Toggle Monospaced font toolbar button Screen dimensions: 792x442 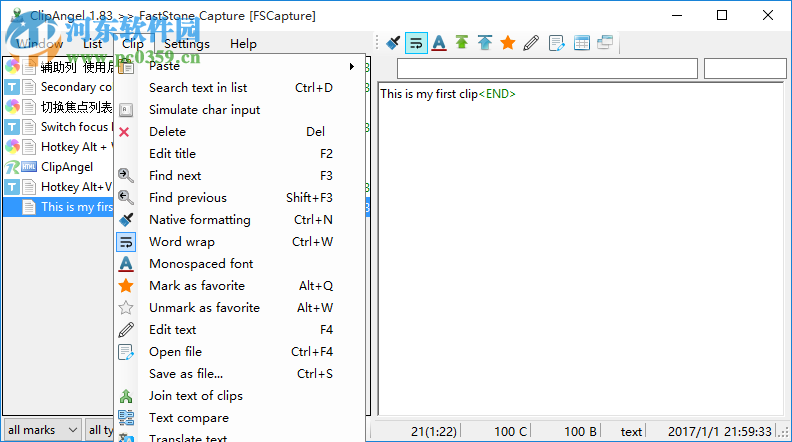tap(439, 43)
